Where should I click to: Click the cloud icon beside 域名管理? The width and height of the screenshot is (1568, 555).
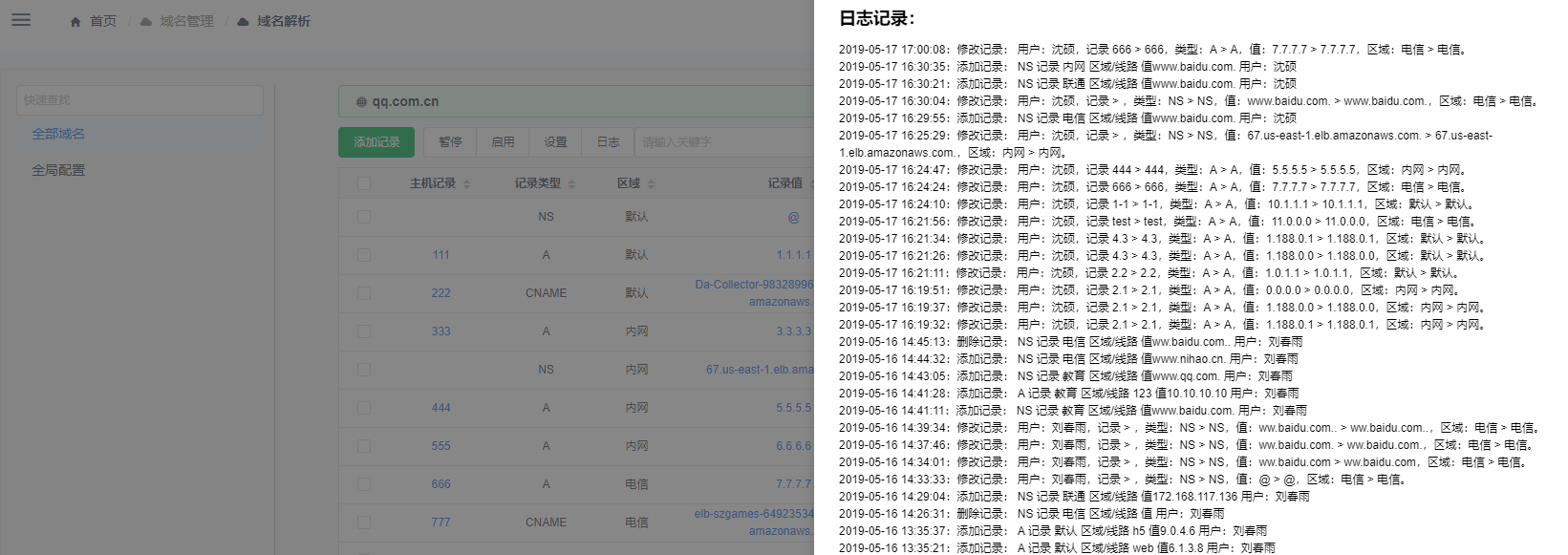146,21
